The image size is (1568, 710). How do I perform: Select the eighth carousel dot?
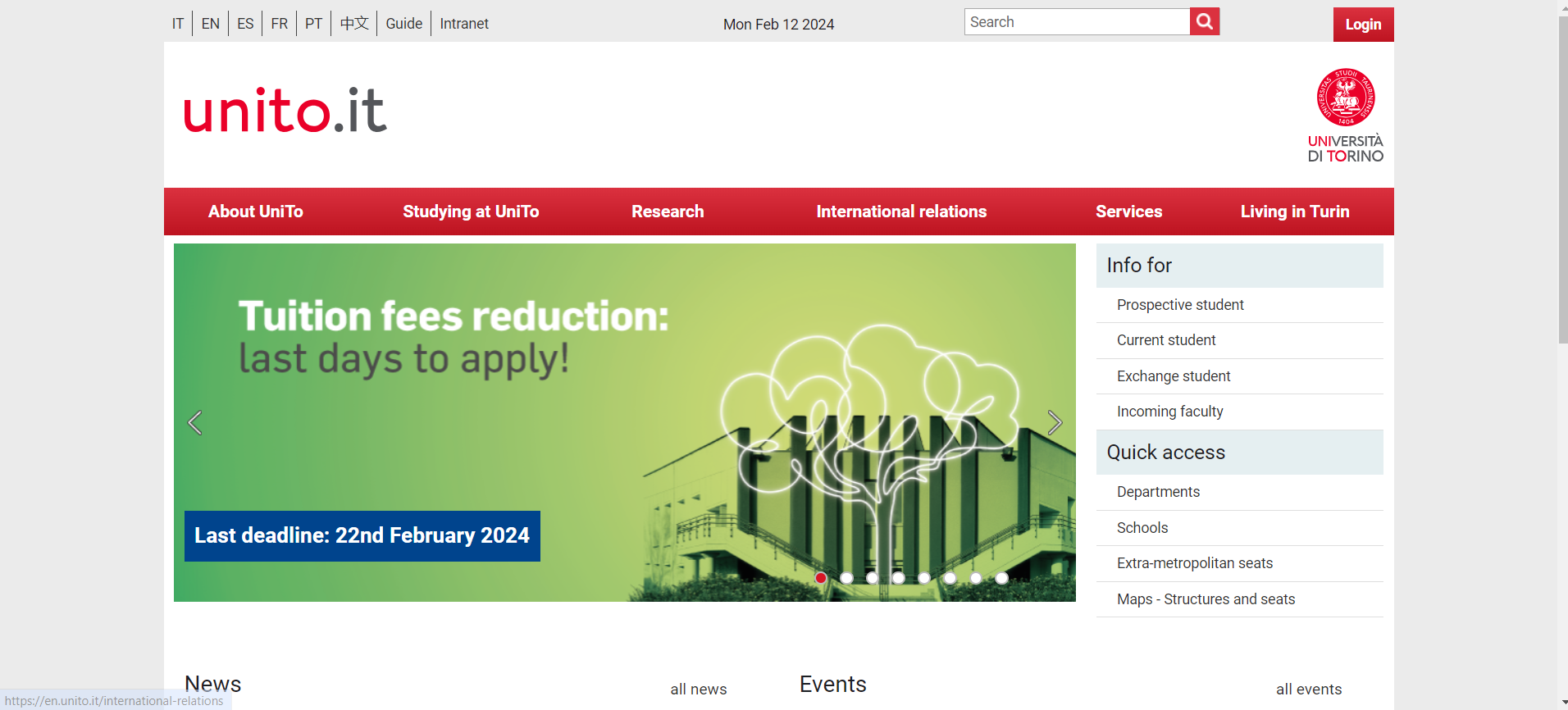coord(1002,578)
